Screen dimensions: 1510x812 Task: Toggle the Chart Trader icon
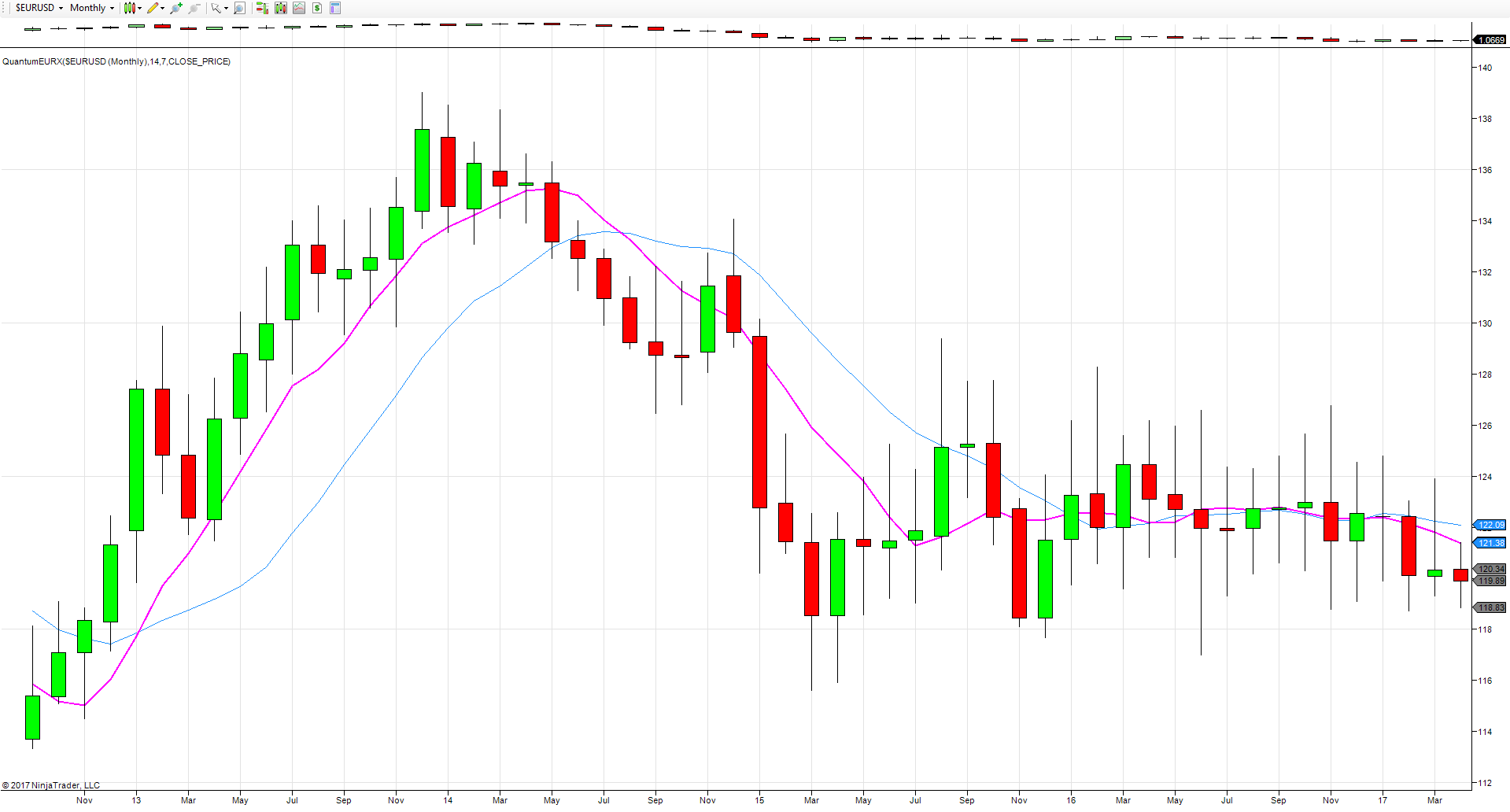(262, 8)
